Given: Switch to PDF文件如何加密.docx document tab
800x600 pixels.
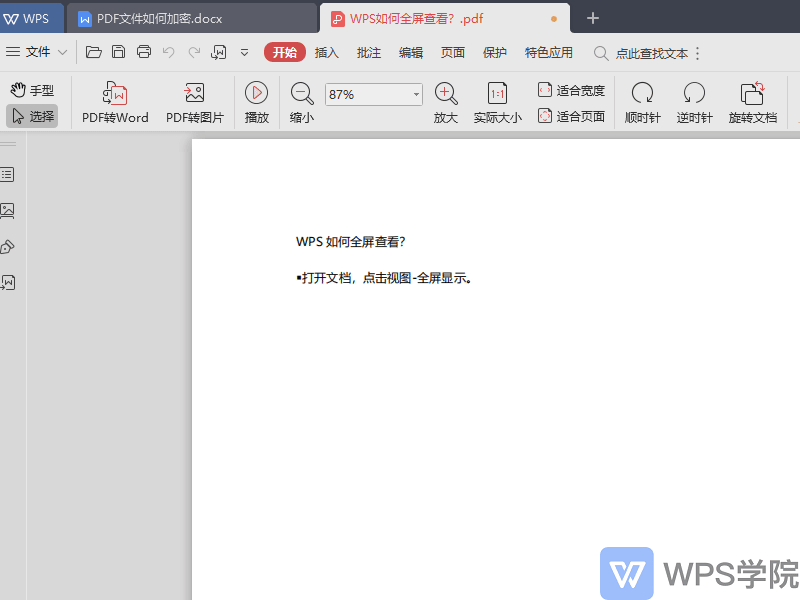Looking at the screenshot, I should (x=160, y=18).
